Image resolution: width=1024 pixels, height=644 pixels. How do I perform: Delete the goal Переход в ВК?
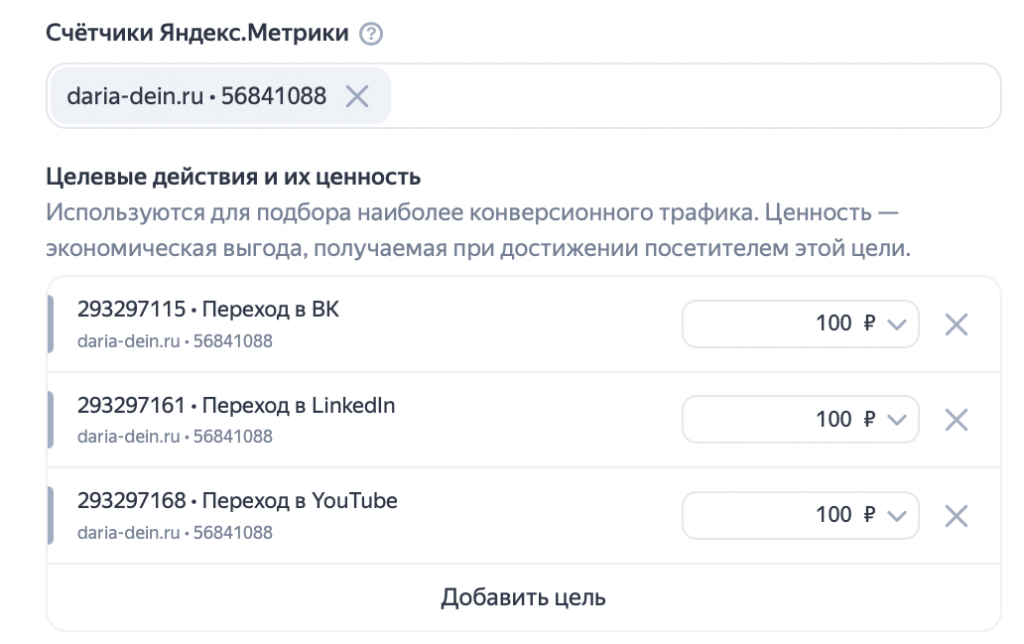click(956, 324)
